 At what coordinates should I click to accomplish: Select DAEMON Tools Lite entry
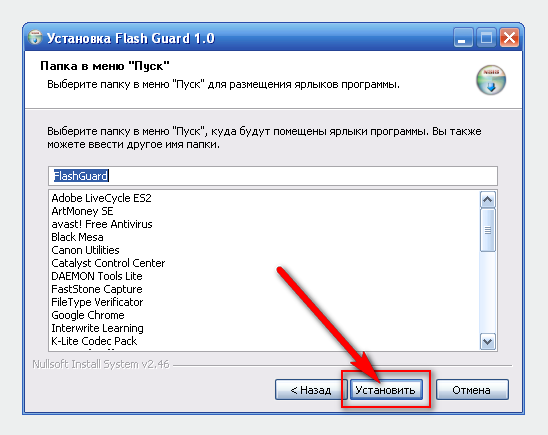tap(97, 276)
